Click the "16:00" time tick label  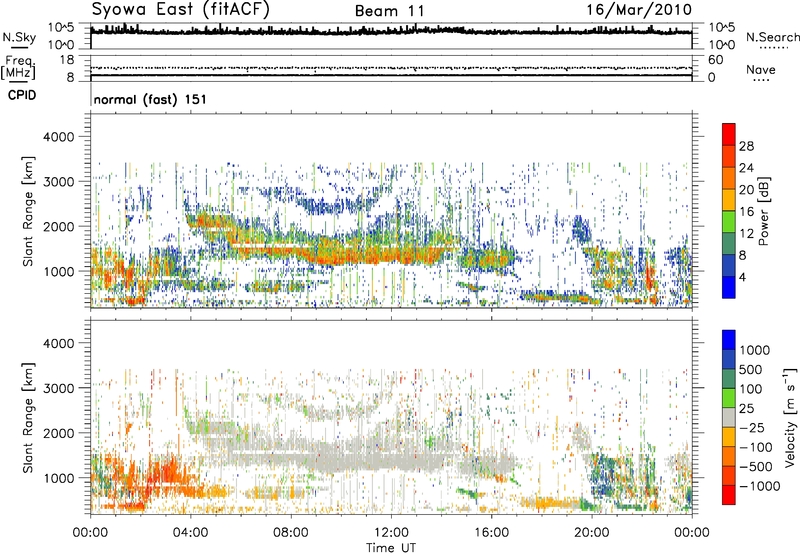pos(491,533)
